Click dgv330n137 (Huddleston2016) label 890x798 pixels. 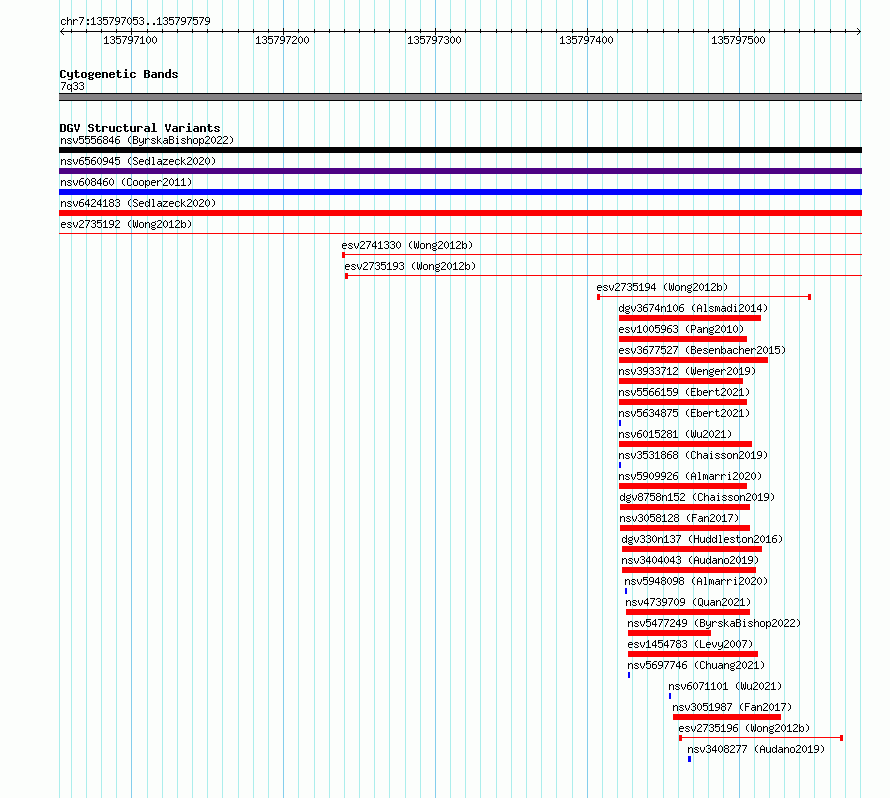(702, 539)
